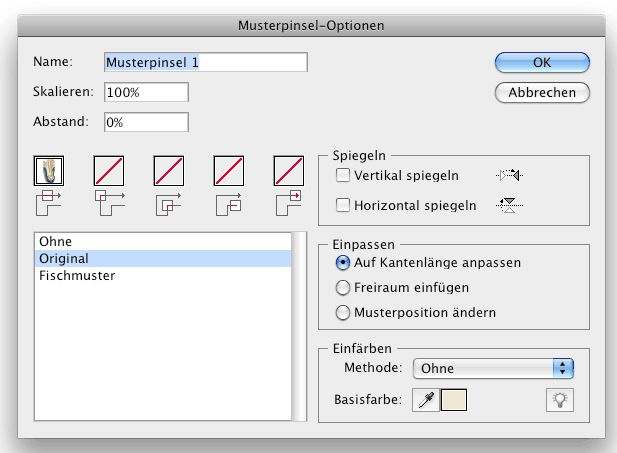This screenshot has height=453, width=617.
Task: Open the Methode dropdown menu
Action: click(492, 368)
